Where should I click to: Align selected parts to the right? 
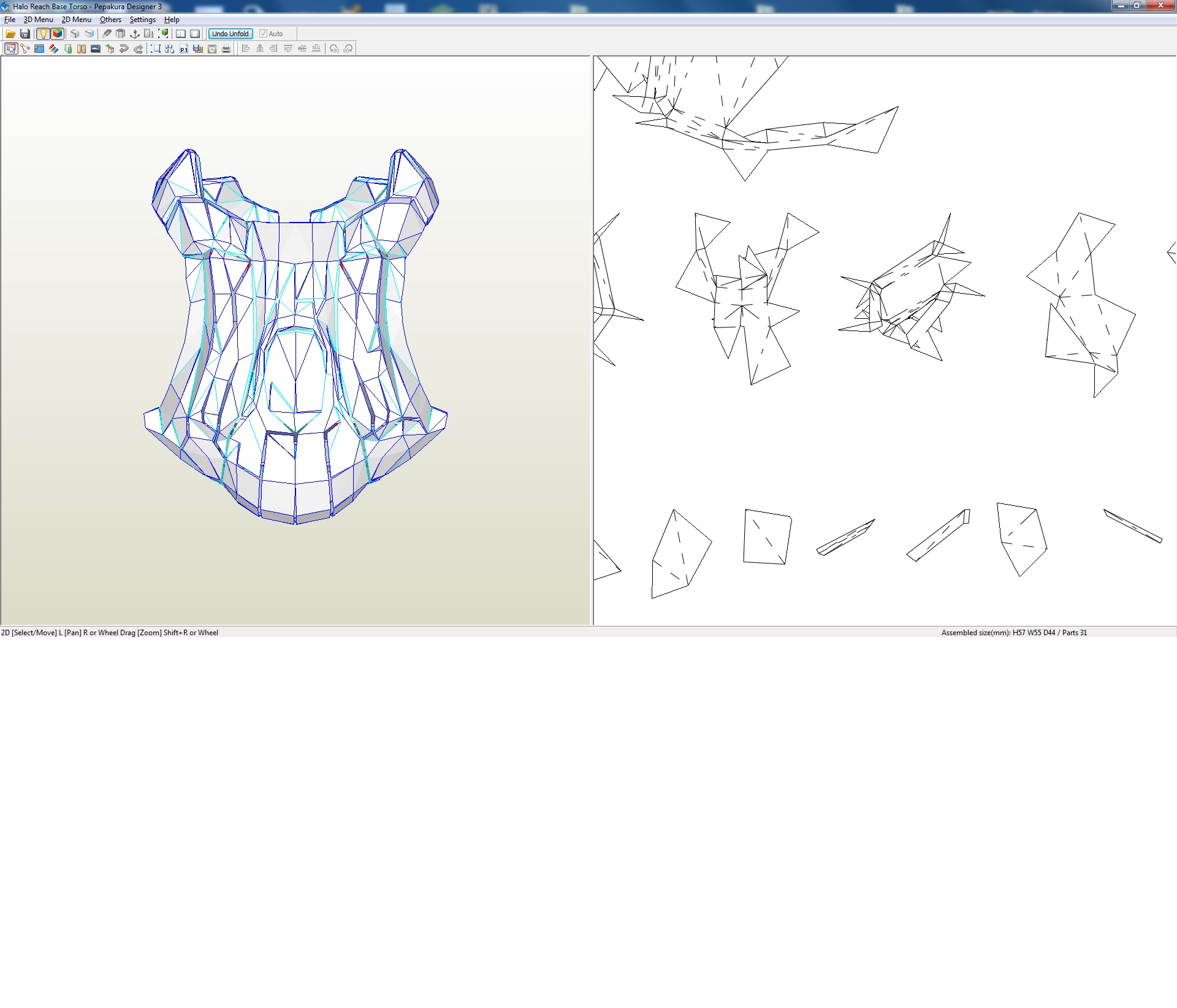tap(274, 48)
